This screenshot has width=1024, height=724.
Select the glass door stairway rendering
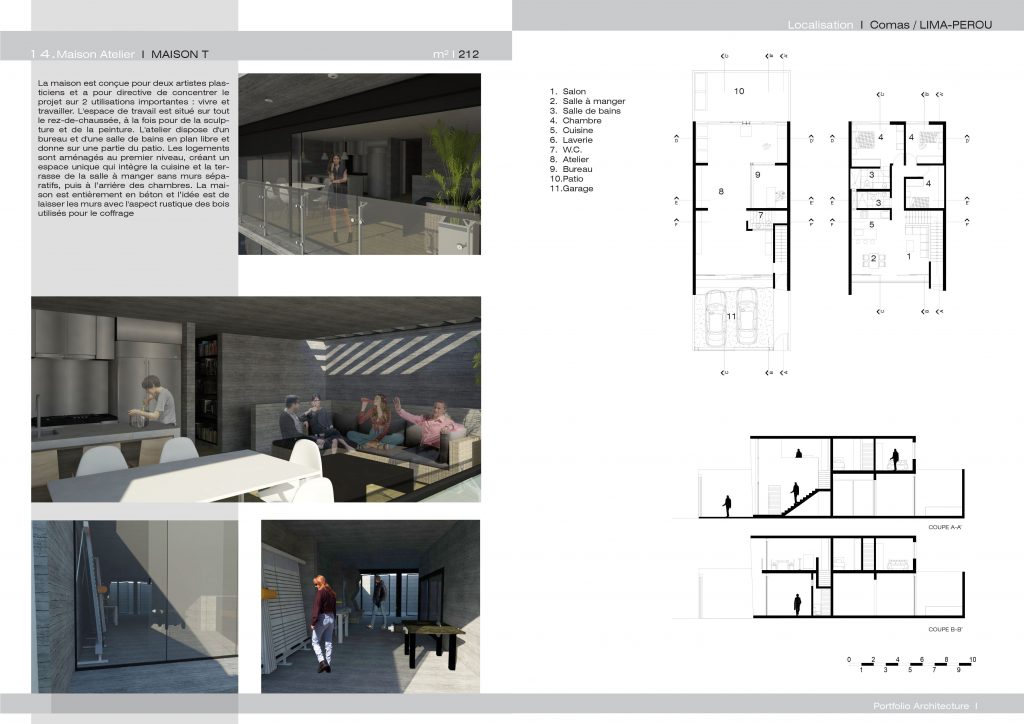coord(134,605)
